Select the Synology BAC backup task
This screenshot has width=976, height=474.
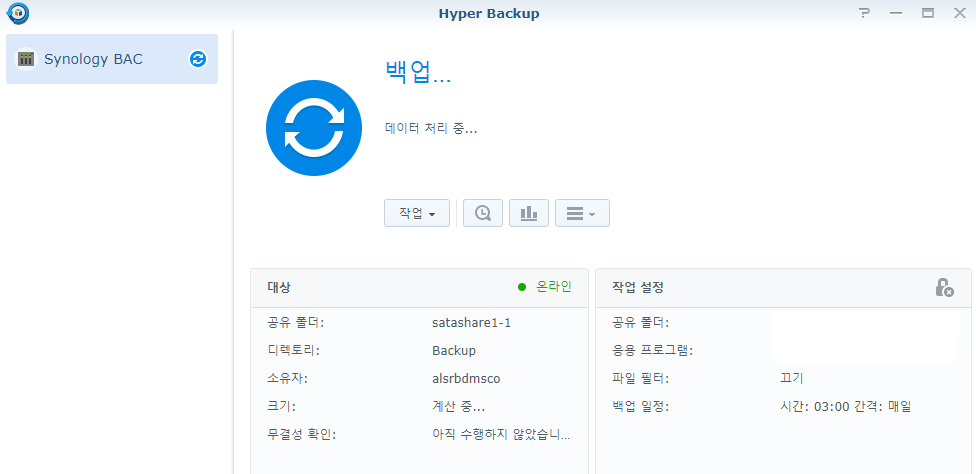click(x=112, y=59)
